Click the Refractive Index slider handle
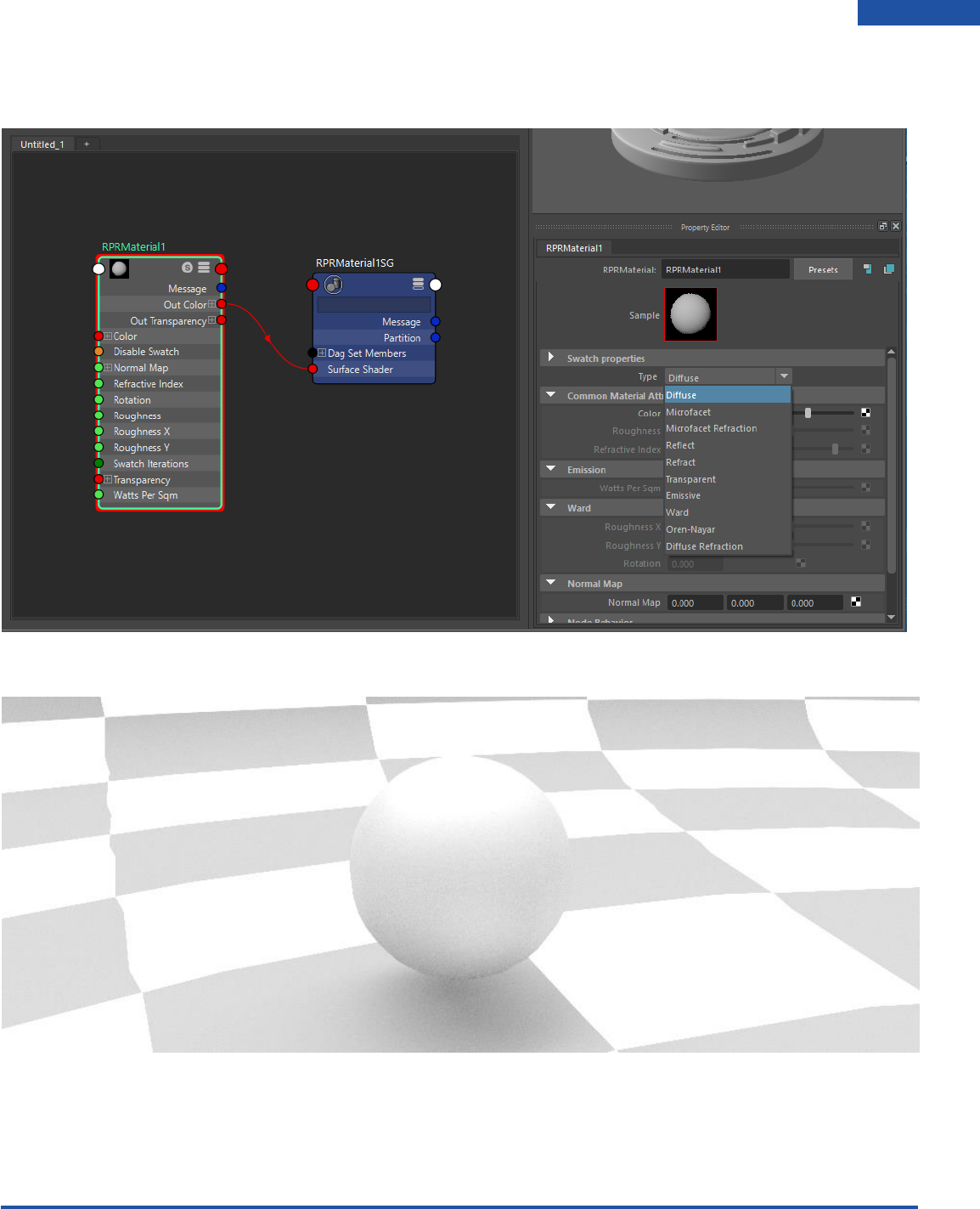The width and height of the screenshot is (980, 1209). 835,449
